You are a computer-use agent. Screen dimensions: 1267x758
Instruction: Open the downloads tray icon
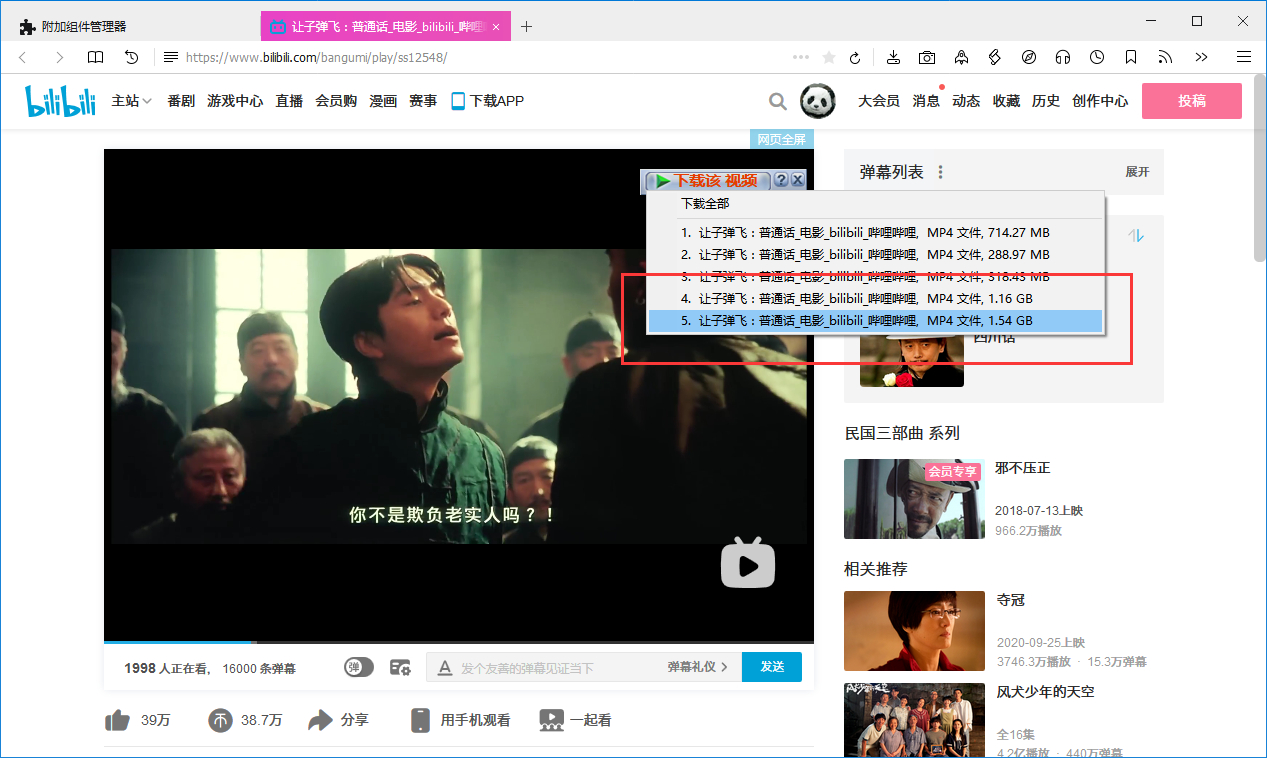tap(894, 57)
